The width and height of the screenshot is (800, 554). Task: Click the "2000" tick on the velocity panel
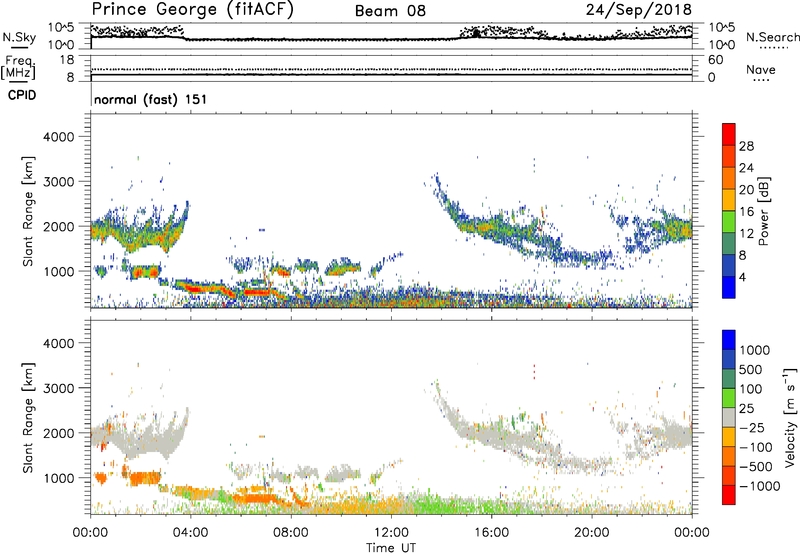(x=58, y=433)
